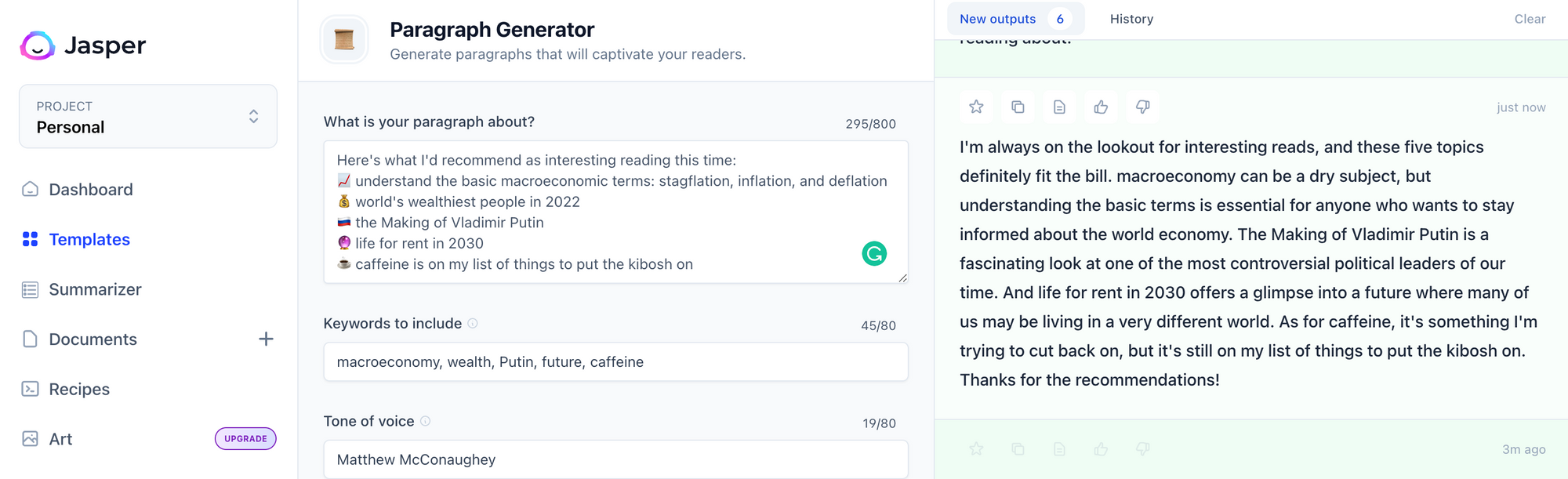Go to Dashboard in sidebar
This screenshot has height=479, width=1568.
(x=90, y=190)
